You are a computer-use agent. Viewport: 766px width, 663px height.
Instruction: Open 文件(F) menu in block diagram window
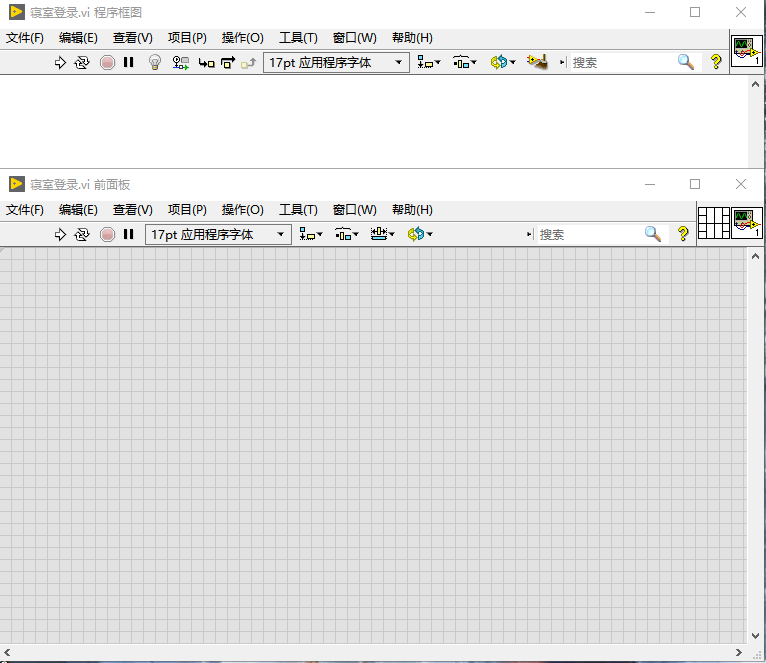click(x=24, y=38)
